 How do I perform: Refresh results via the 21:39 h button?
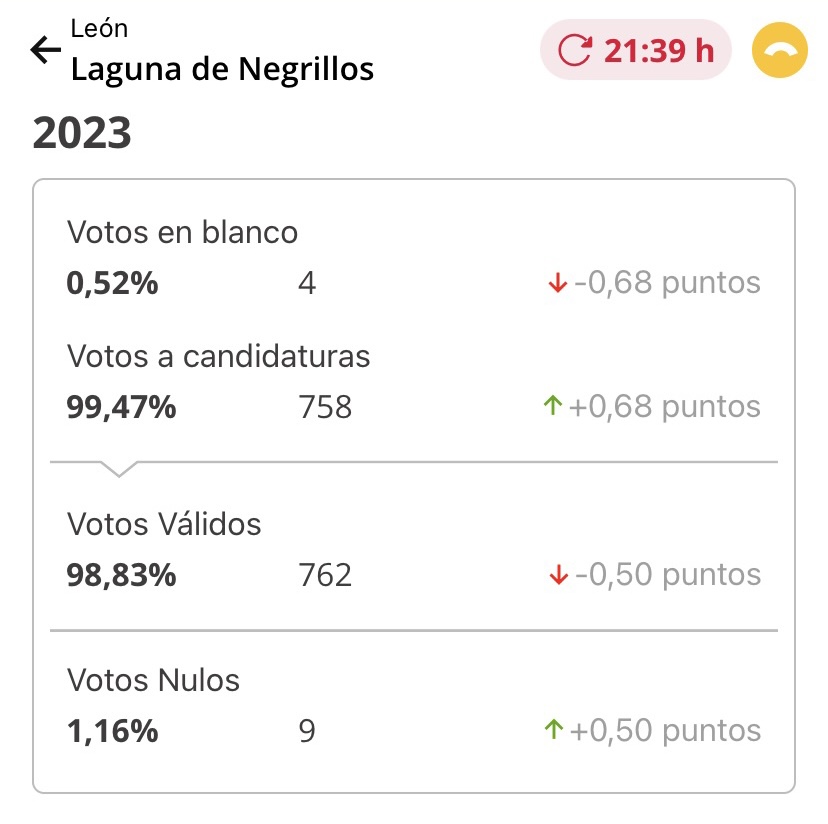(x=635, y=50)
